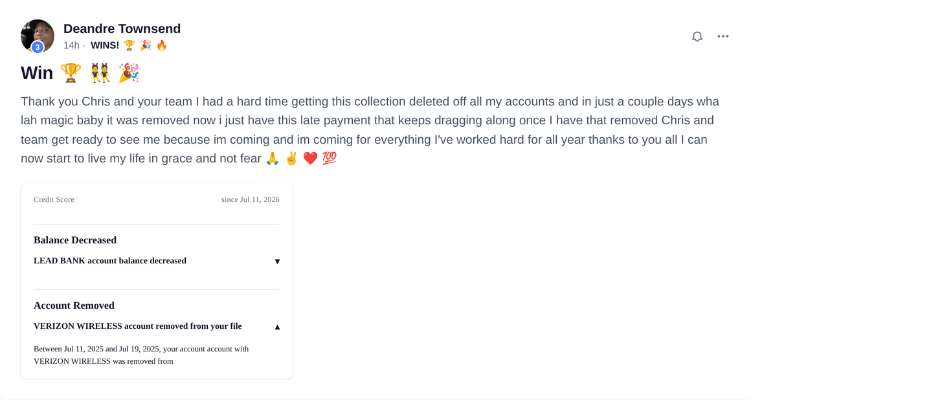This screenshot has height=400, width=927.
Task: Click the 14h post timestamp
Action: pyautogui.click(x=71, y=45)
